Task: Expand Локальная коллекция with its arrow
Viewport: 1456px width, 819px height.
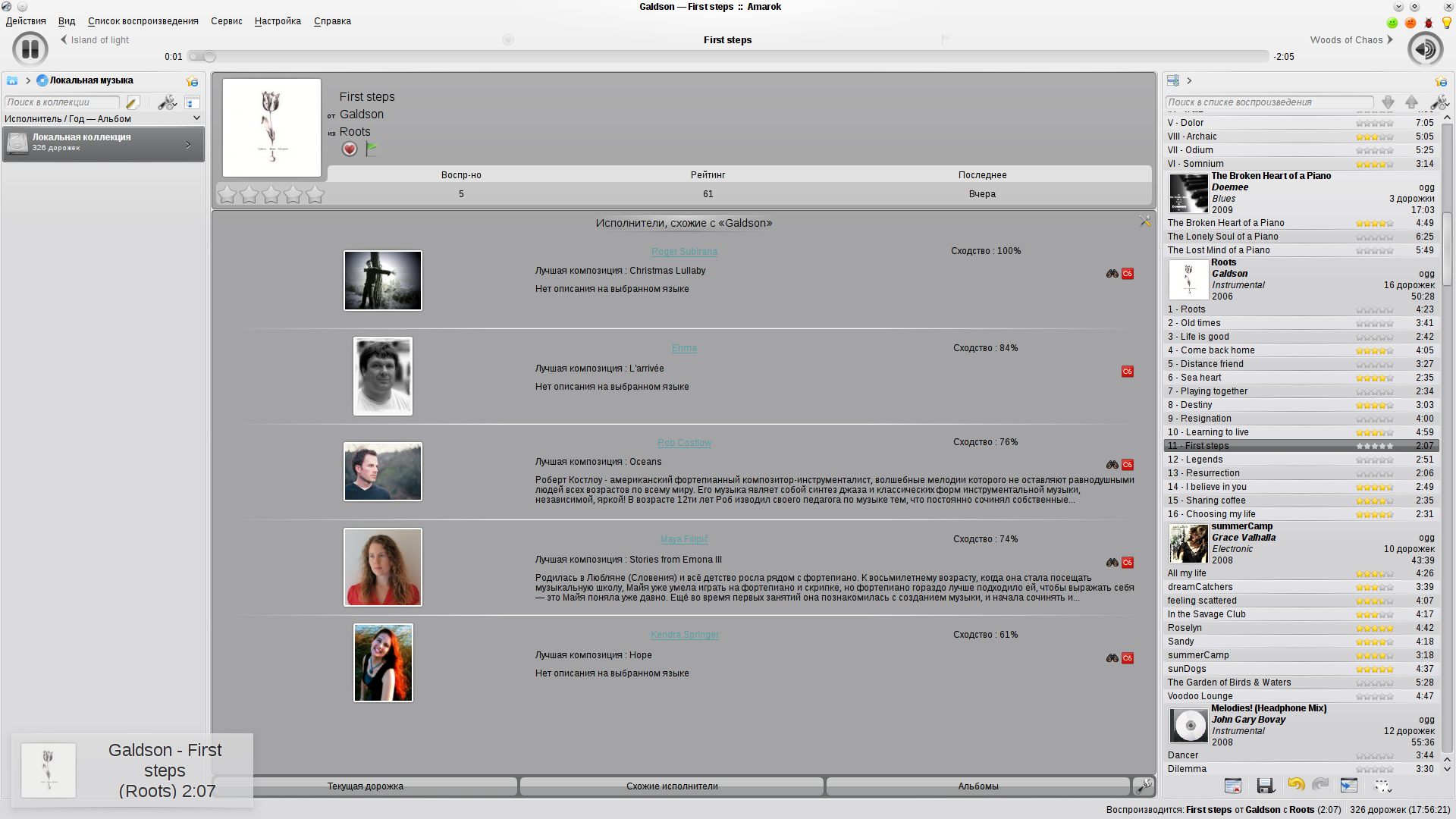Action: (x=188, y=144)
